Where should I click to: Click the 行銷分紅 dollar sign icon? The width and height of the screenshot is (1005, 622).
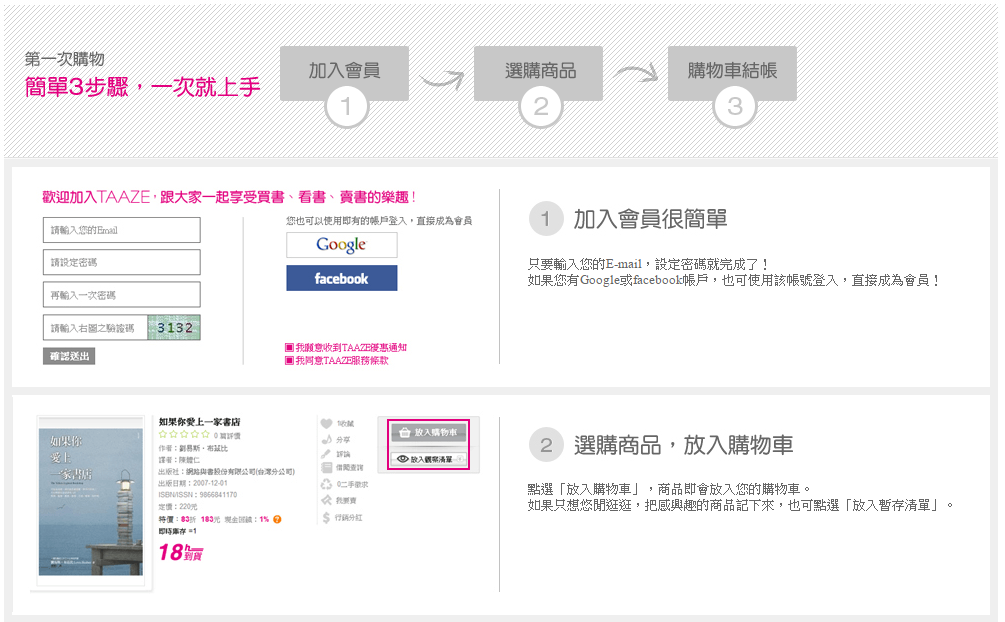pos(326,517)
